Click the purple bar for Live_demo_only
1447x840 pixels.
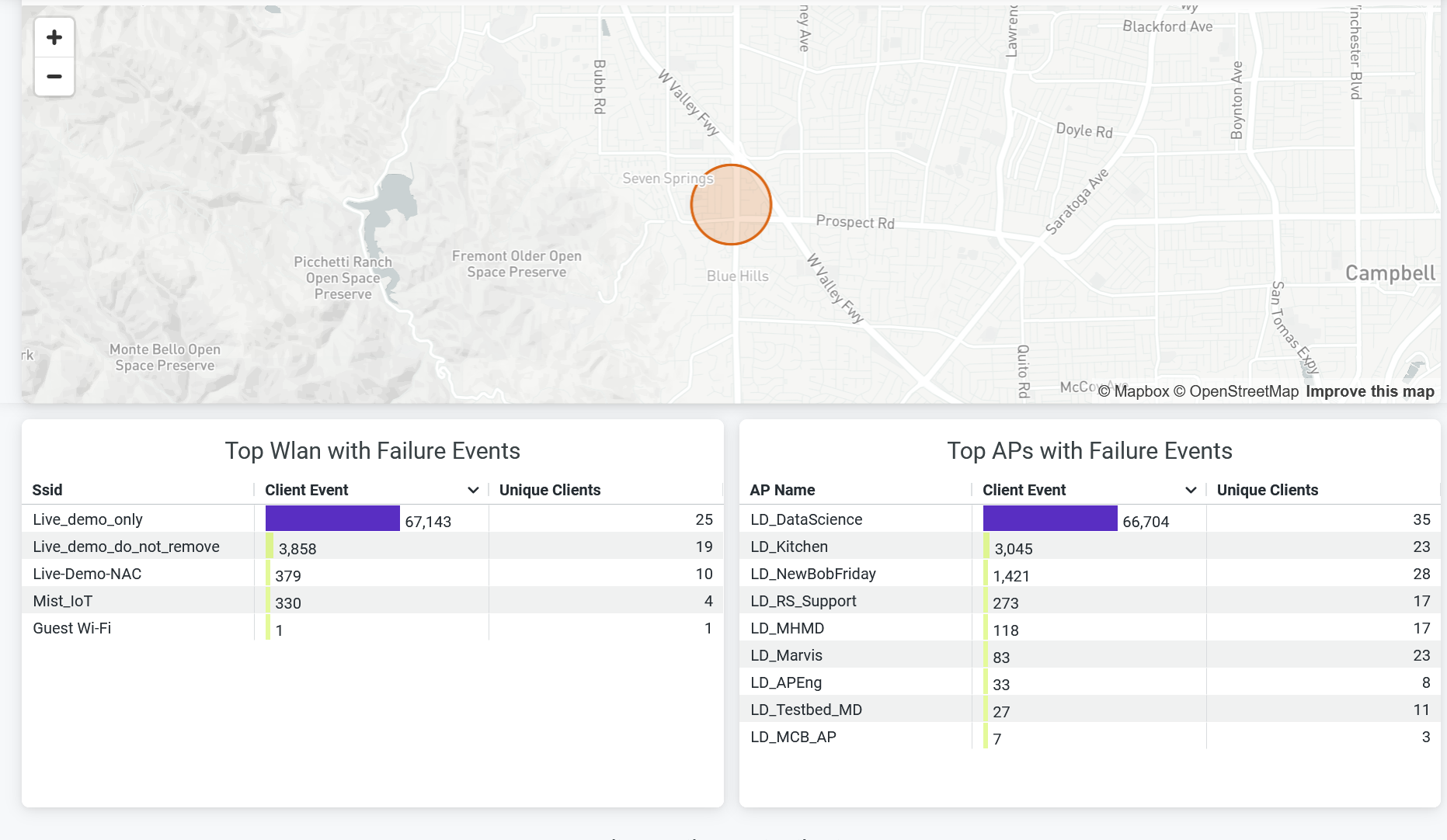point(332,519)
